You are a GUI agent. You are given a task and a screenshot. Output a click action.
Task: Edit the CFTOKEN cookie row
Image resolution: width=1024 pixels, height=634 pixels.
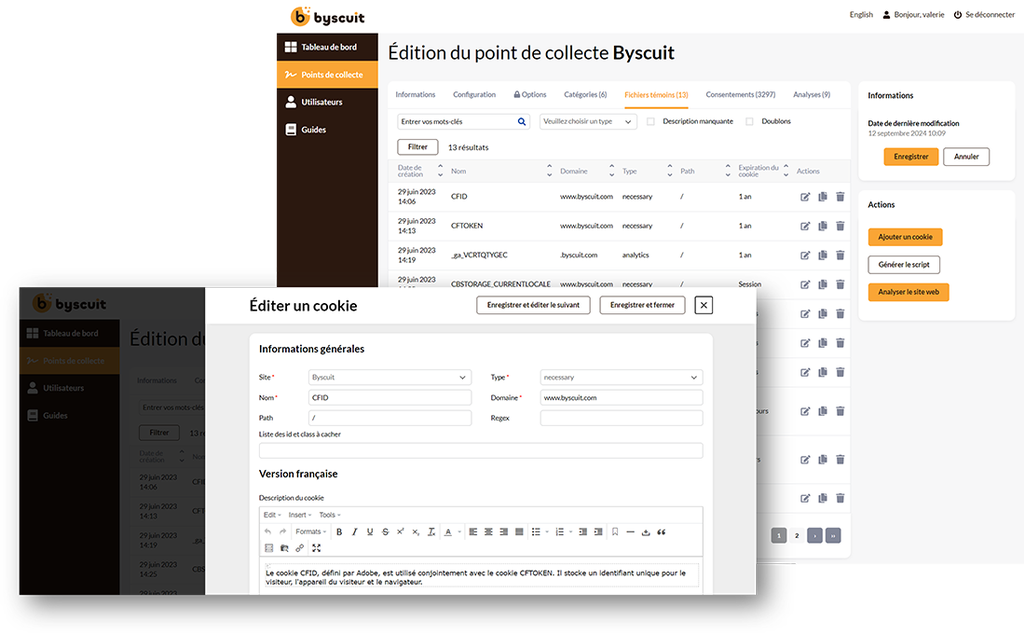click(805, 226)
